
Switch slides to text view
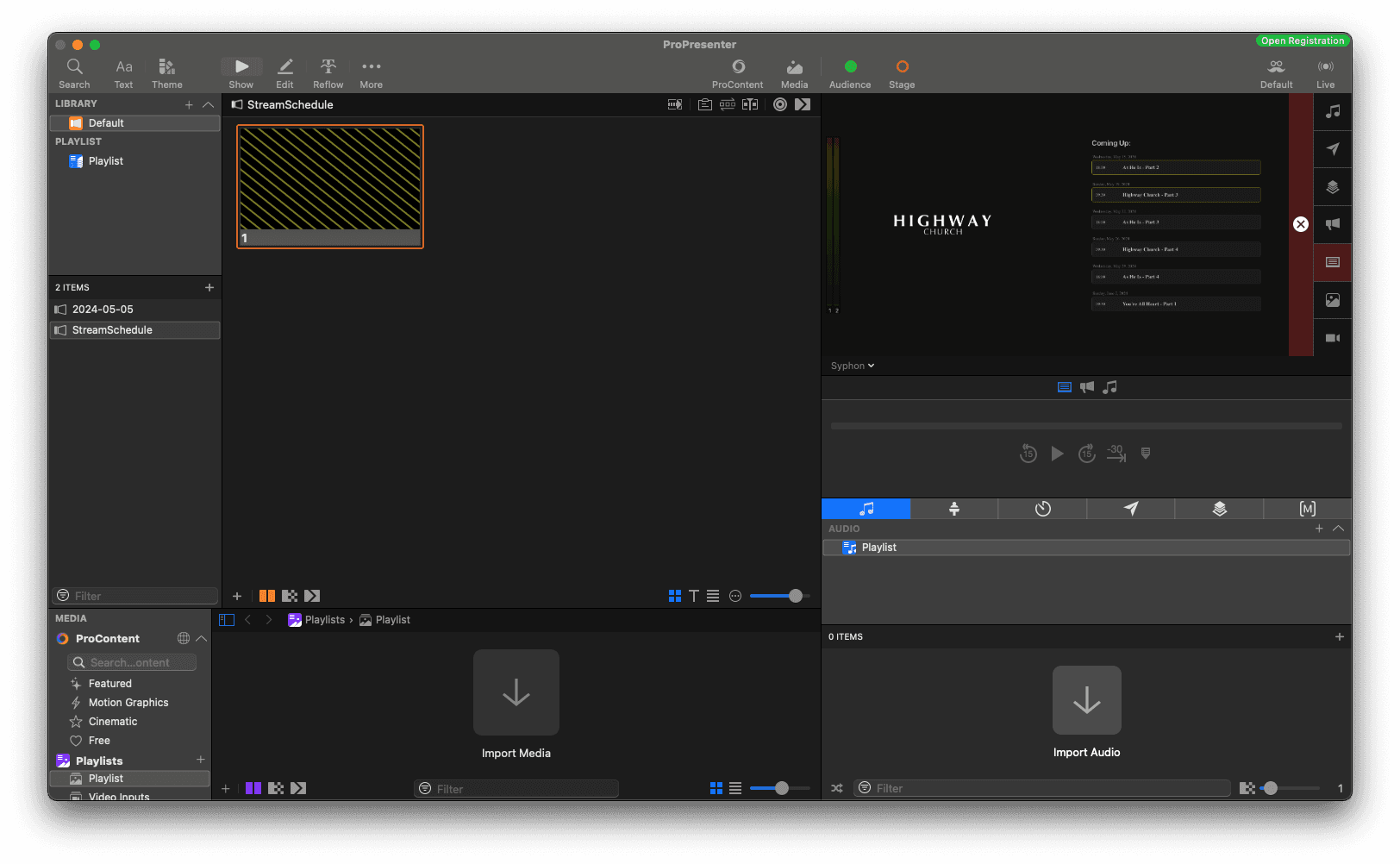[x=694, y=596]
